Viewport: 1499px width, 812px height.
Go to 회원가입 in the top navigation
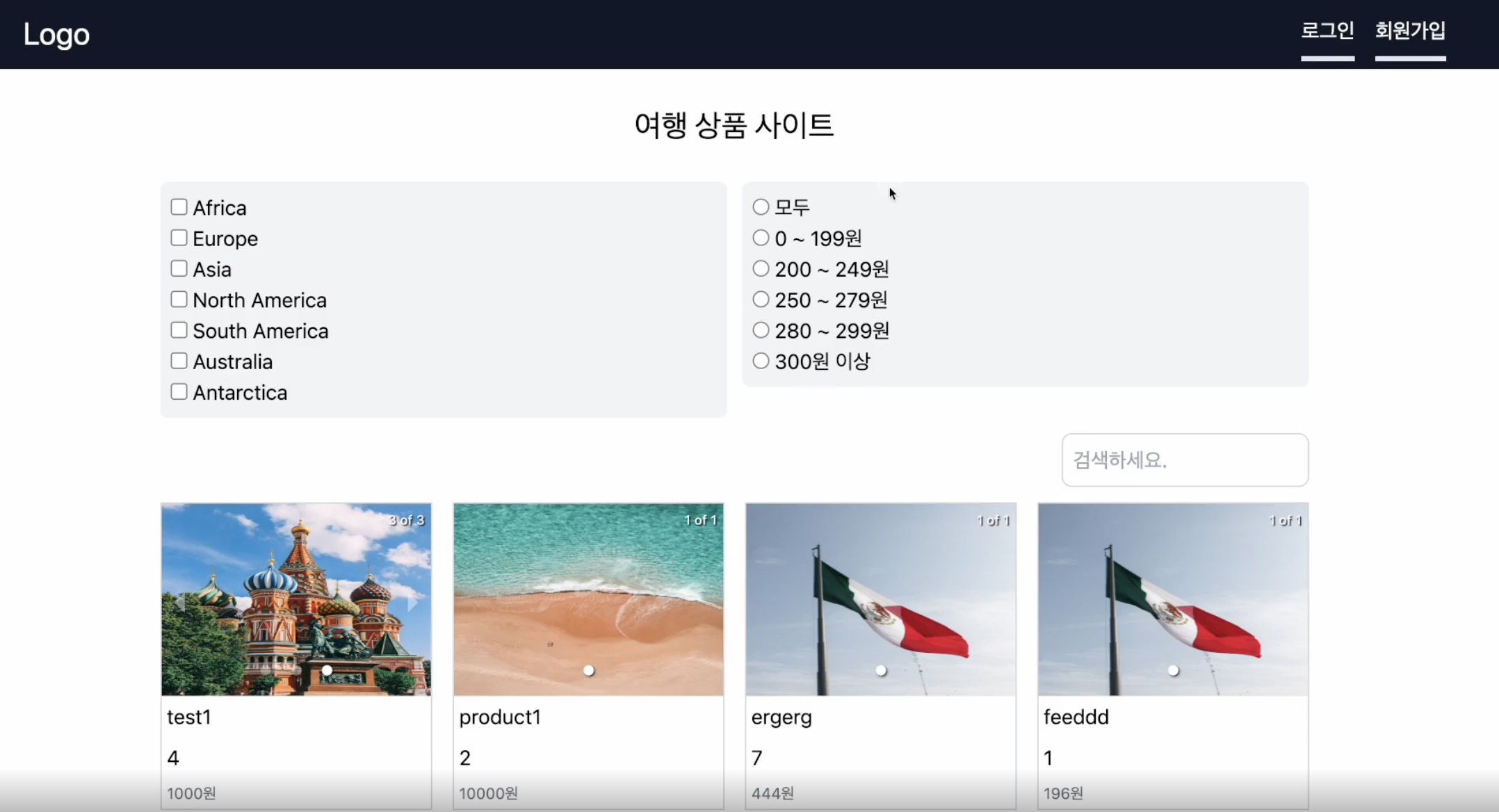(x=1410, y=31)
